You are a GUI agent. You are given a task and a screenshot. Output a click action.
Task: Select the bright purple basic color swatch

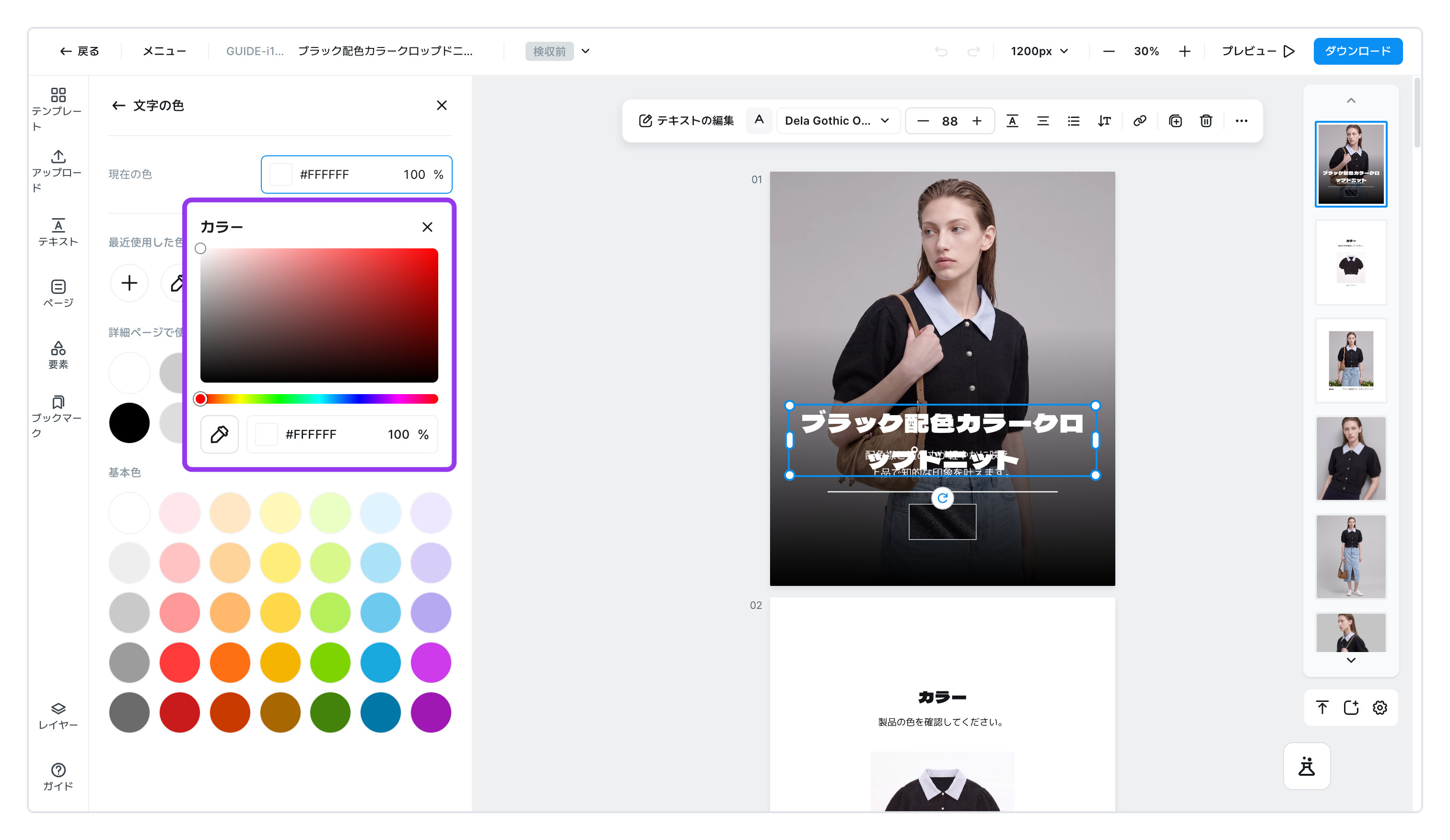point(431,662)
